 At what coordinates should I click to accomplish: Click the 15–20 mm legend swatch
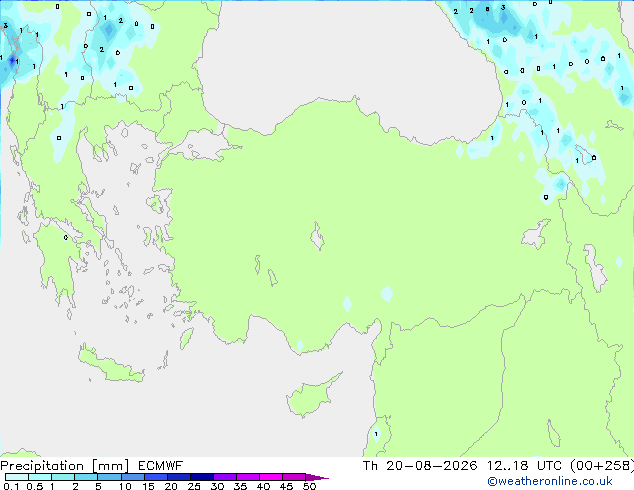tap(155, 477)
